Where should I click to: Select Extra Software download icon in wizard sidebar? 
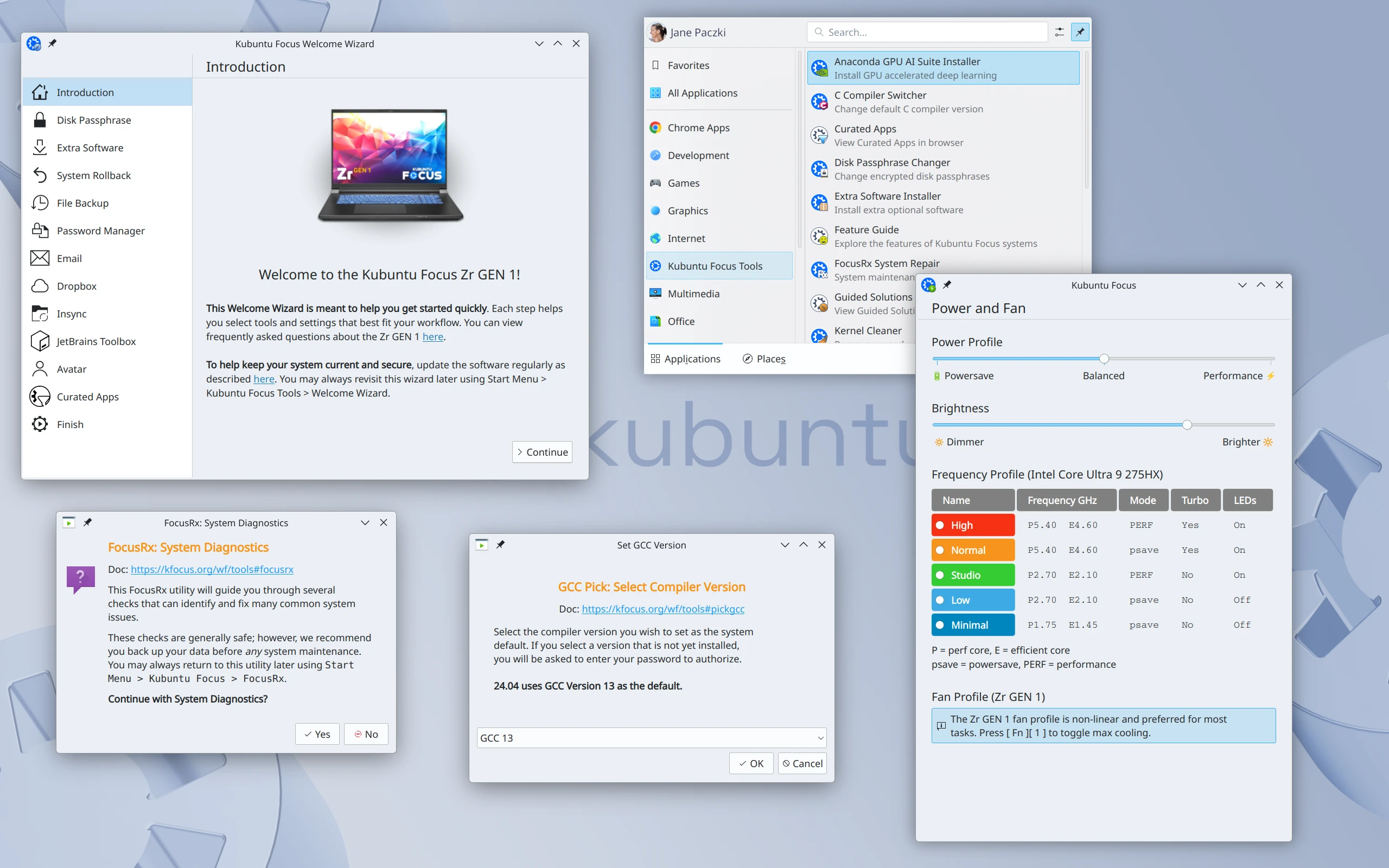(x=40, y=148)
